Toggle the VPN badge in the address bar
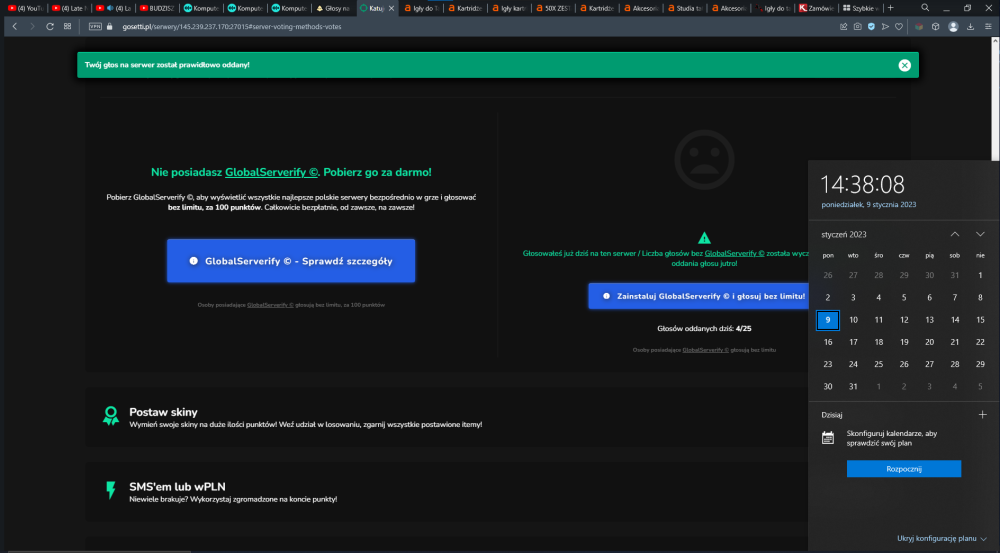1000x553 pixels. point(95,27)
